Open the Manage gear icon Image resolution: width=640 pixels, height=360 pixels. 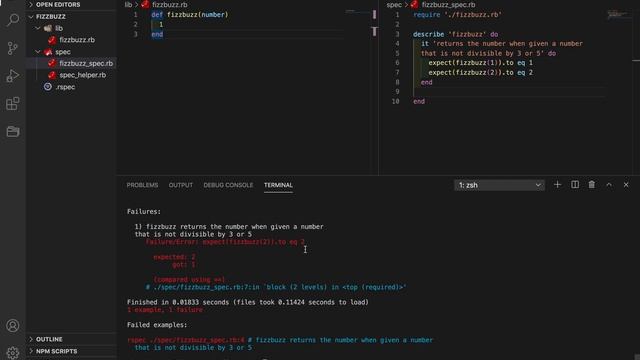tap(13, 352)
